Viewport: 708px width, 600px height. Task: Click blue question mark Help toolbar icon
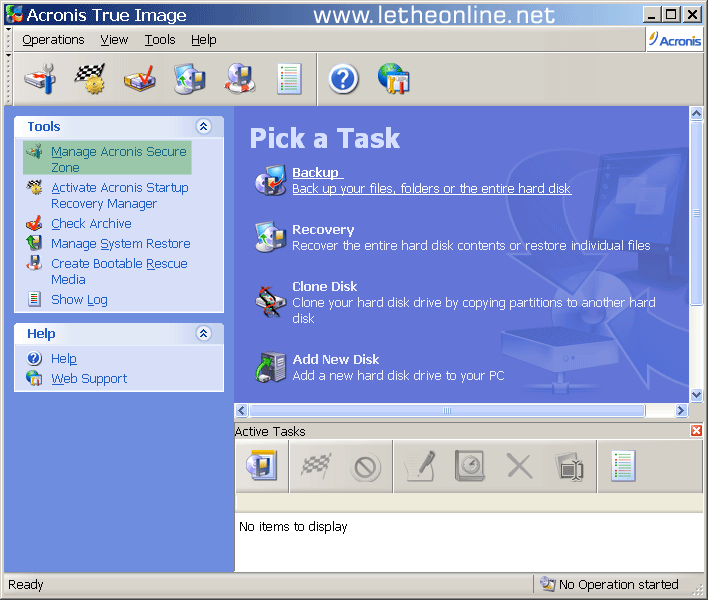[x=343, y=79]
